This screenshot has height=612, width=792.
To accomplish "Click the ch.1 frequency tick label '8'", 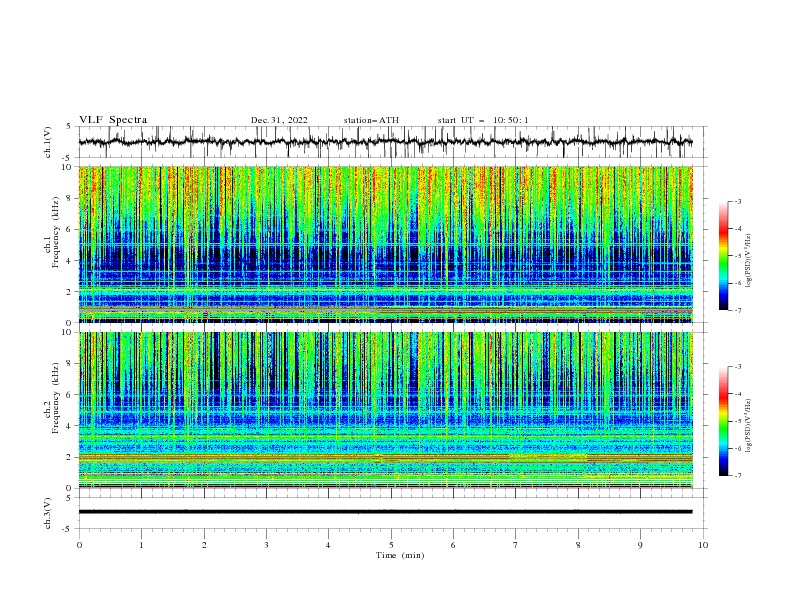I will click(x=69, y=198).
